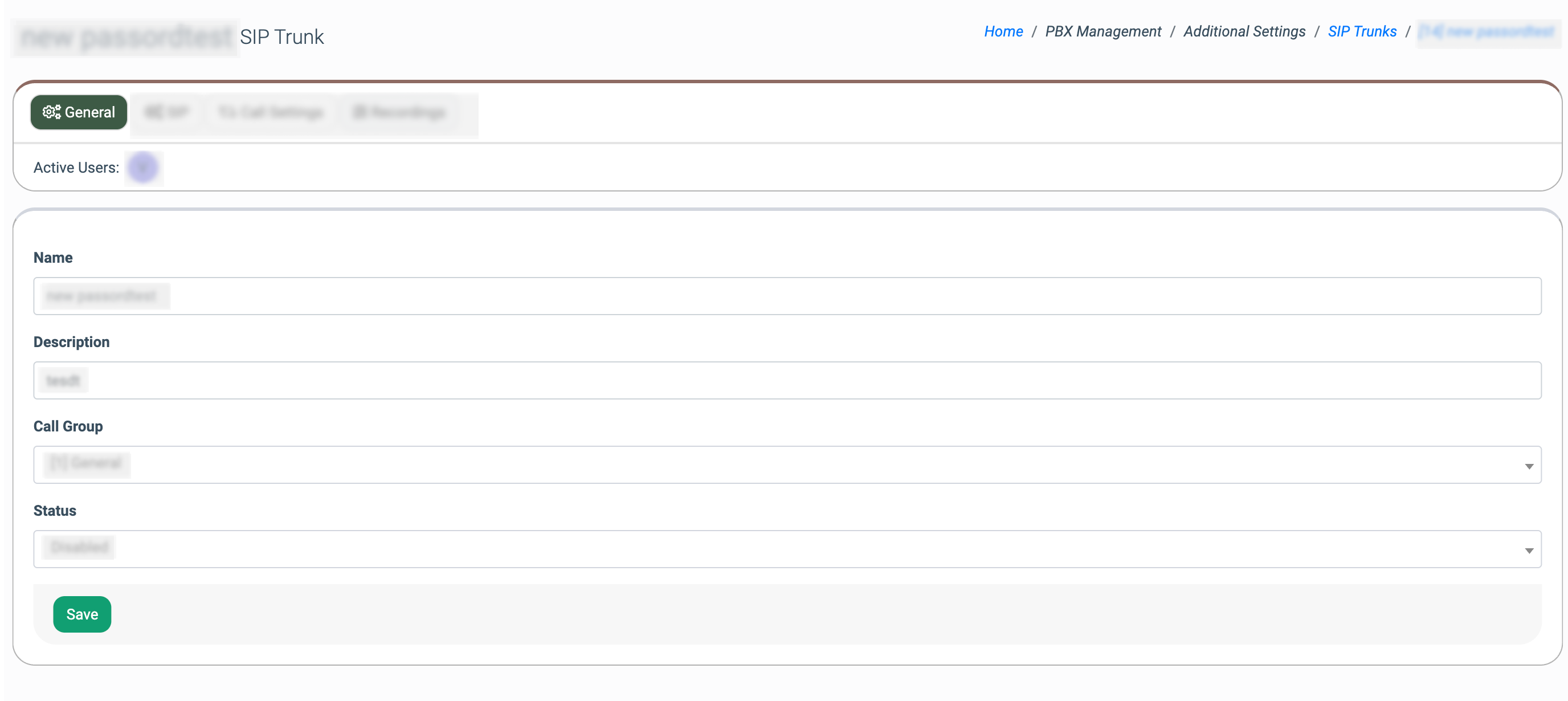Open the blurred Recordings tab
Image resolution: width=1568 pixels, height=701 pixels.
pyautogui.click(x=399, y=112)
